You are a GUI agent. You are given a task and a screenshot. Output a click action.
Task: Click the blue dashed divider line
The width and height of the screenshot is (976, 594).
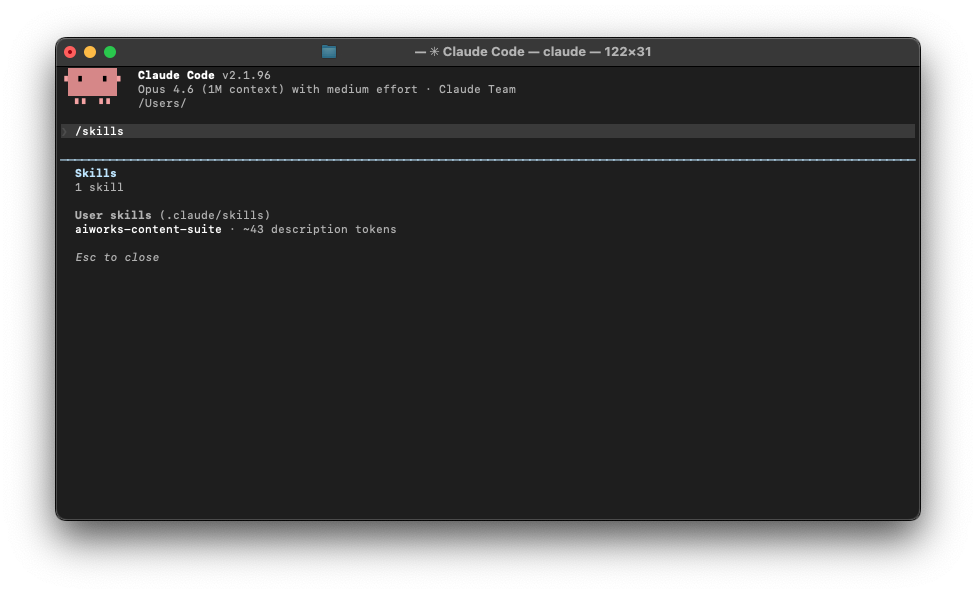[x=488, y=158]
